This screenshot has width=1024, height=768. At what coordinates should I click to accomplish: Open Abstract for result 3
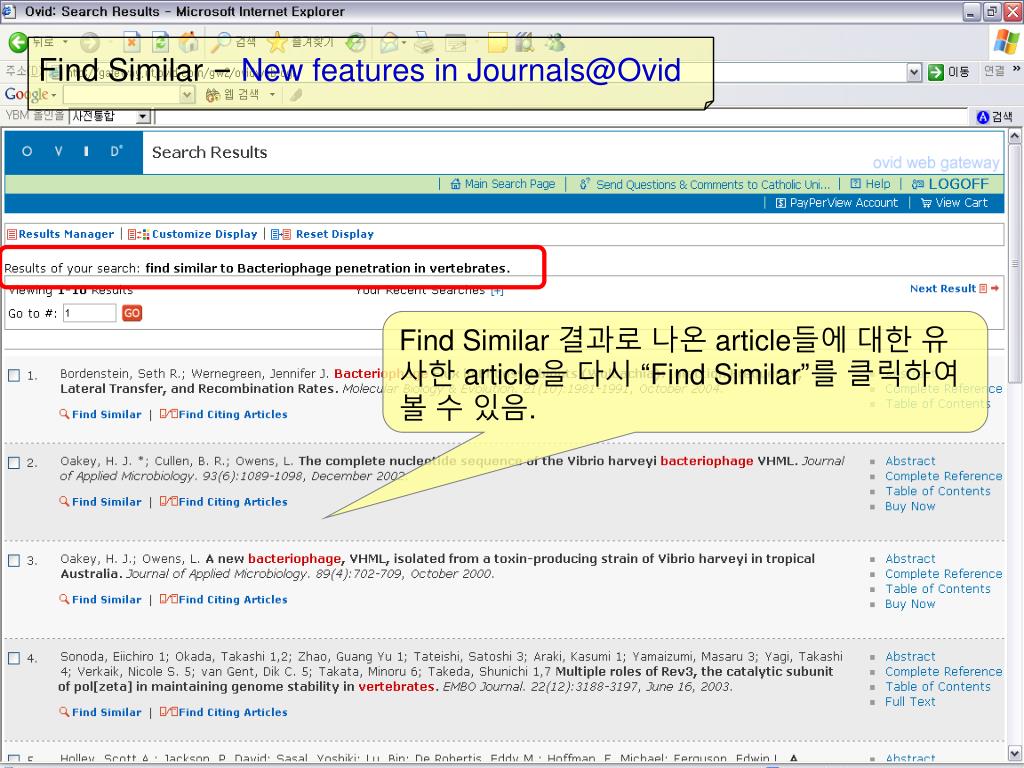point(910,559)
